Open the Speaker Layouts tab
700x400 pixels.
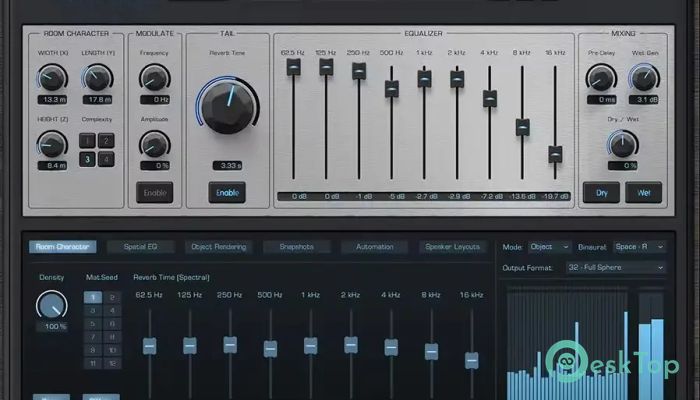click(x=451, y=247)
